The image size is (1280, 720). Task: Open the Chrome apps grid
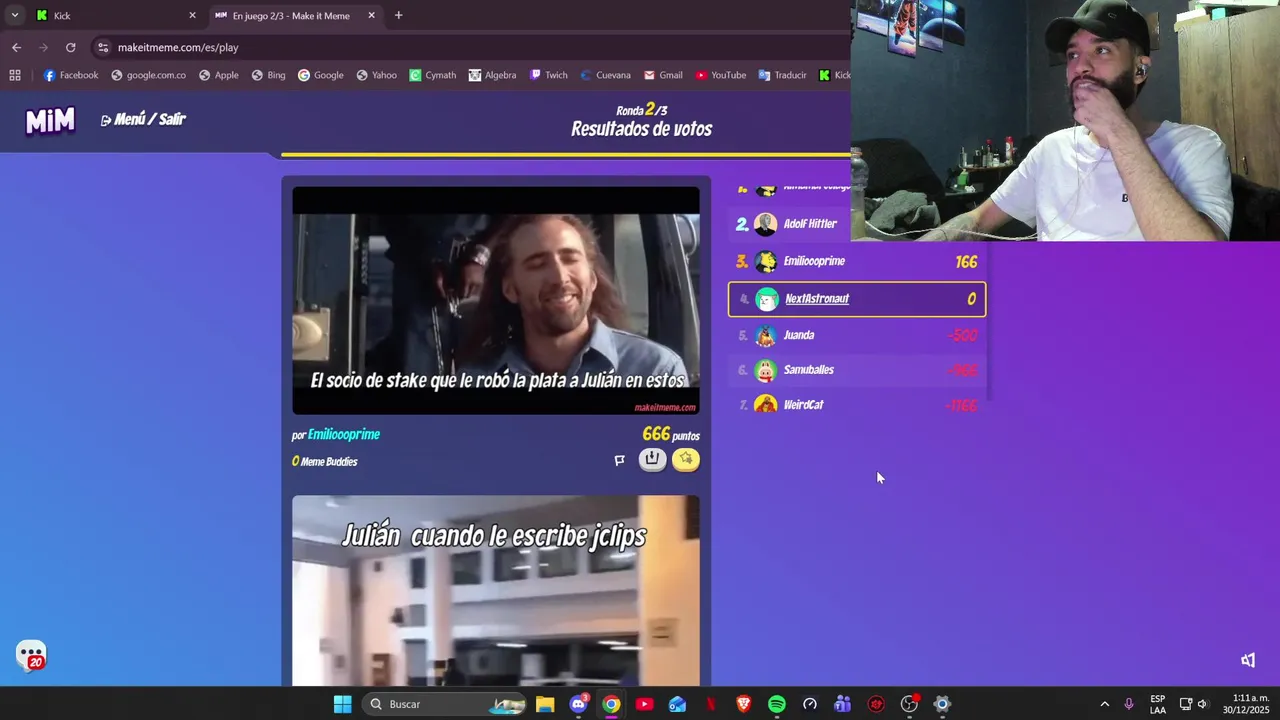[15, 75]
